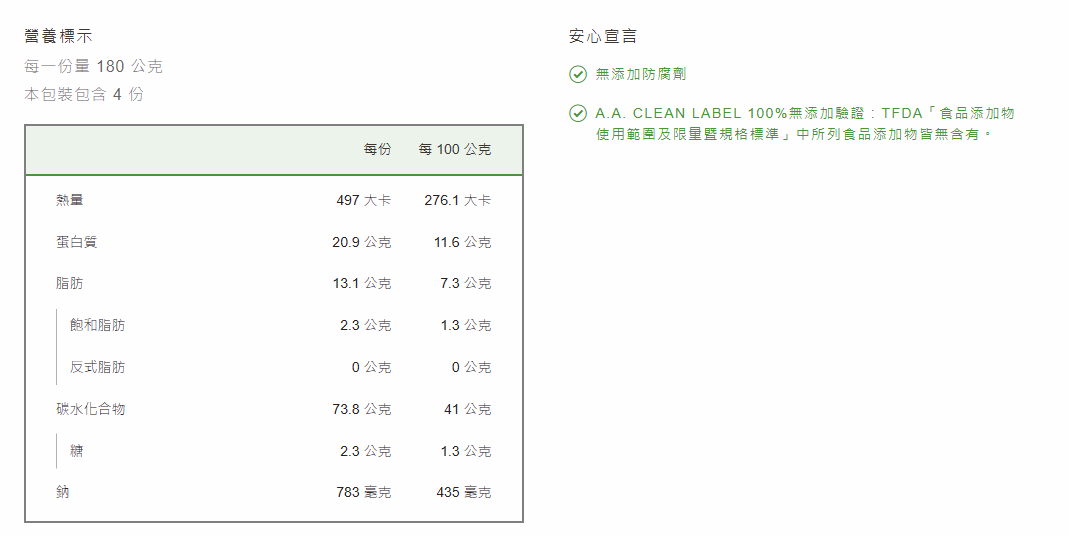Select the 無添加防腐劑 declaration text
This screenshot has height=536, width=1069.
pyautogui.click(x=640, y=74)
